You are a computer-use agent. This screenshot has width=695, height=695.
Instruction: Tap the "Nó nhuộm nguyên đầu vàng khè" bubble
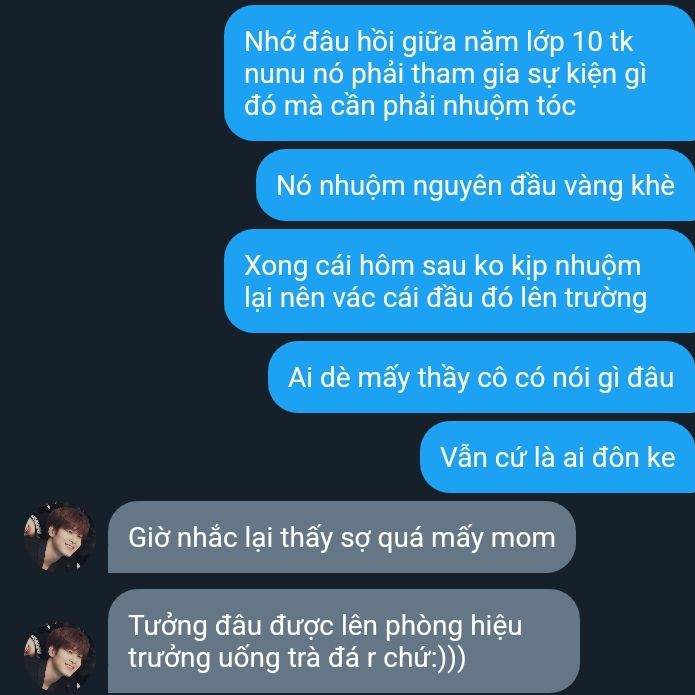476,185
